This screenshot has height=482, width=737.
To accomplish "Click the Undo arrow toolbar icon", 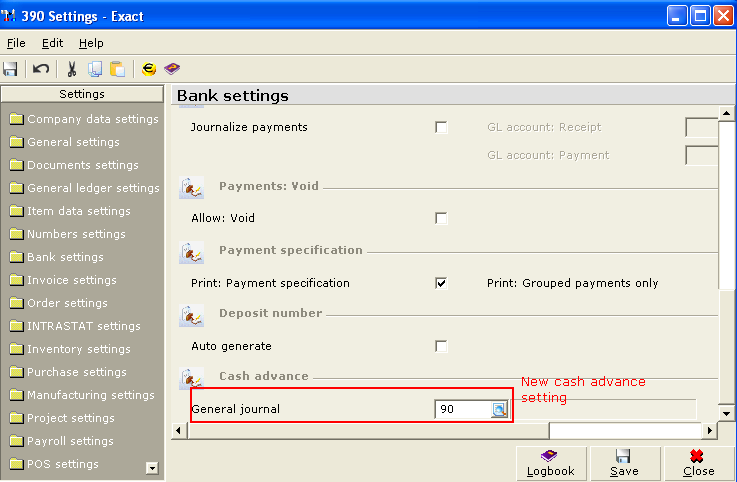I will (41, 69).
